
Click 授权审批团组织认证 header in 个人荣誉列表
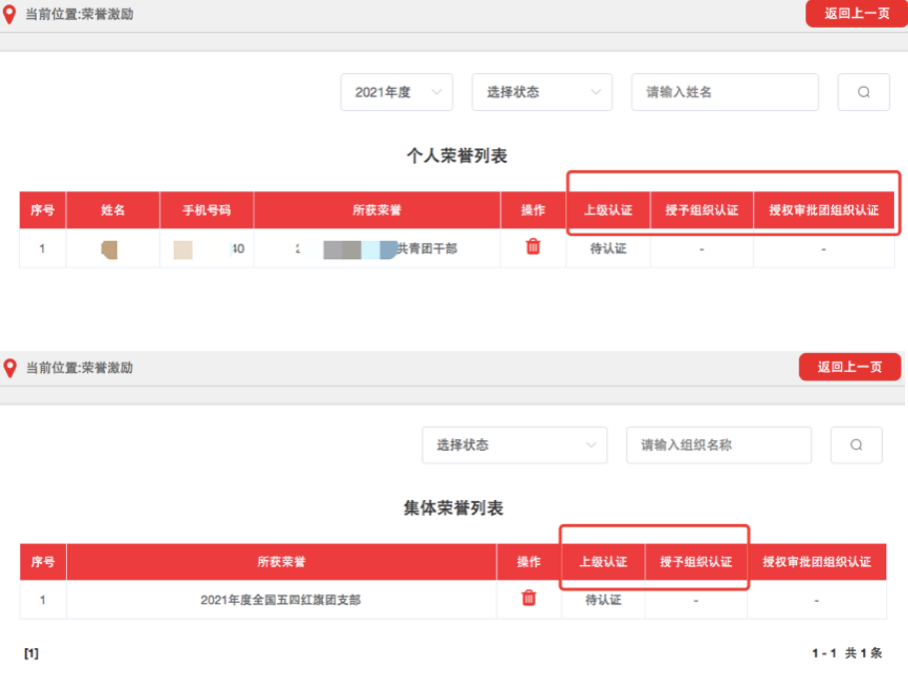click(x=823, y=211)
